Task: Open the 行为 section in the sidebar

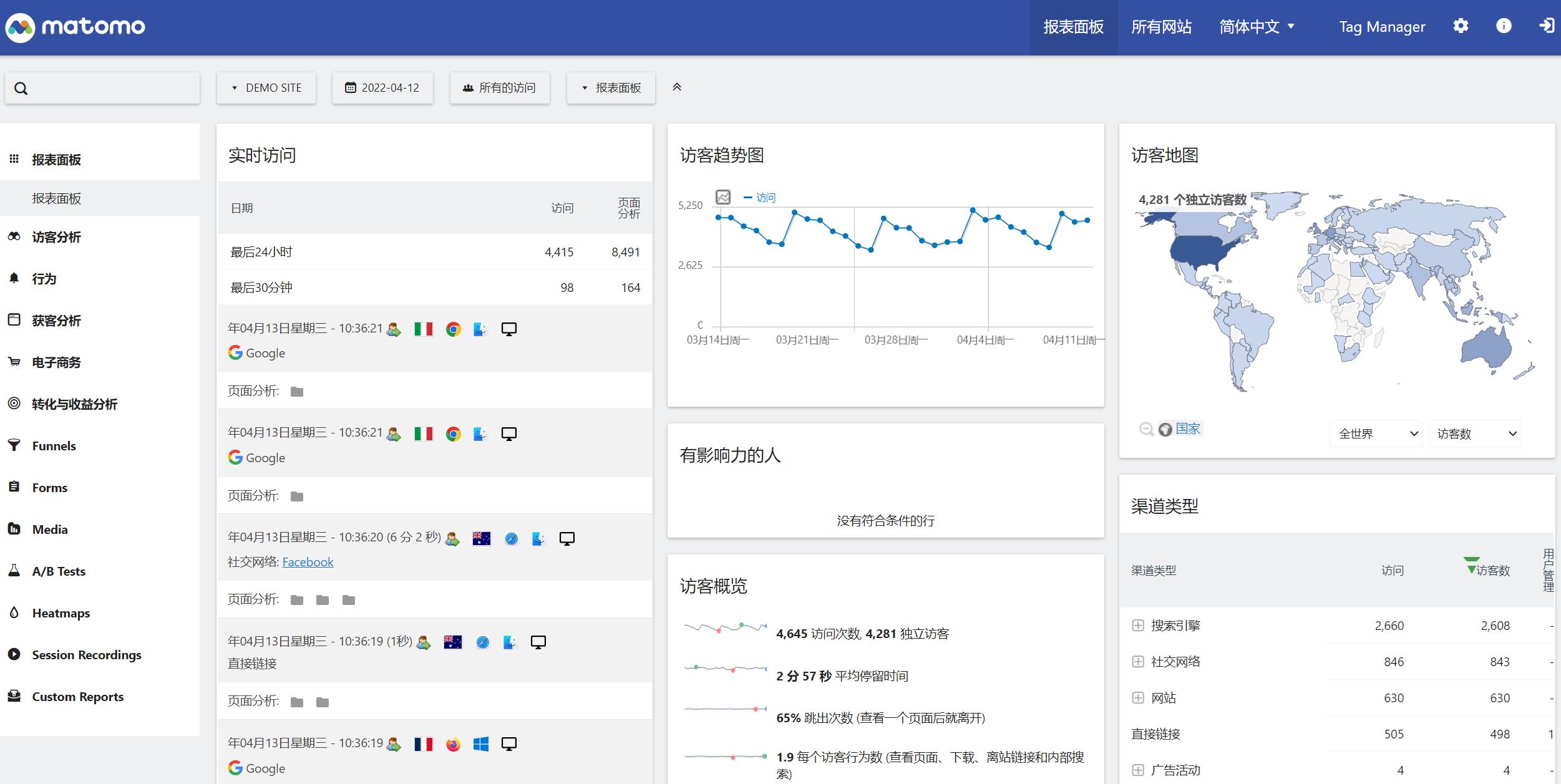Action: click(44, 279)
